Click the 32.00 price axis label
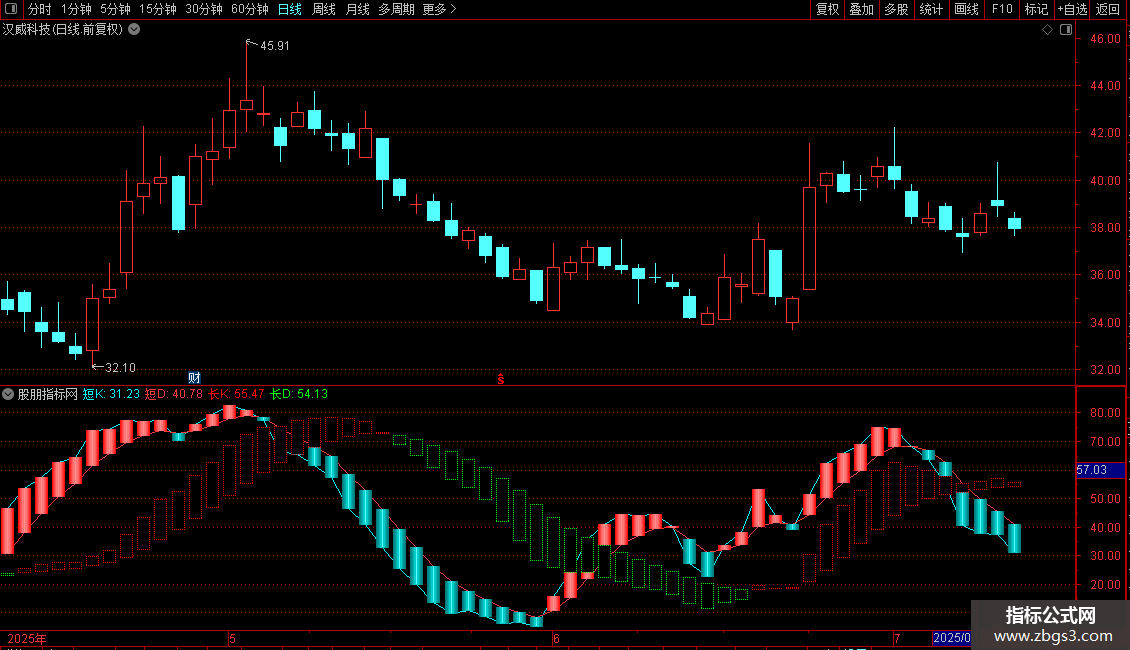This screenshot has width=1130, height=650. click(1105, 370)
